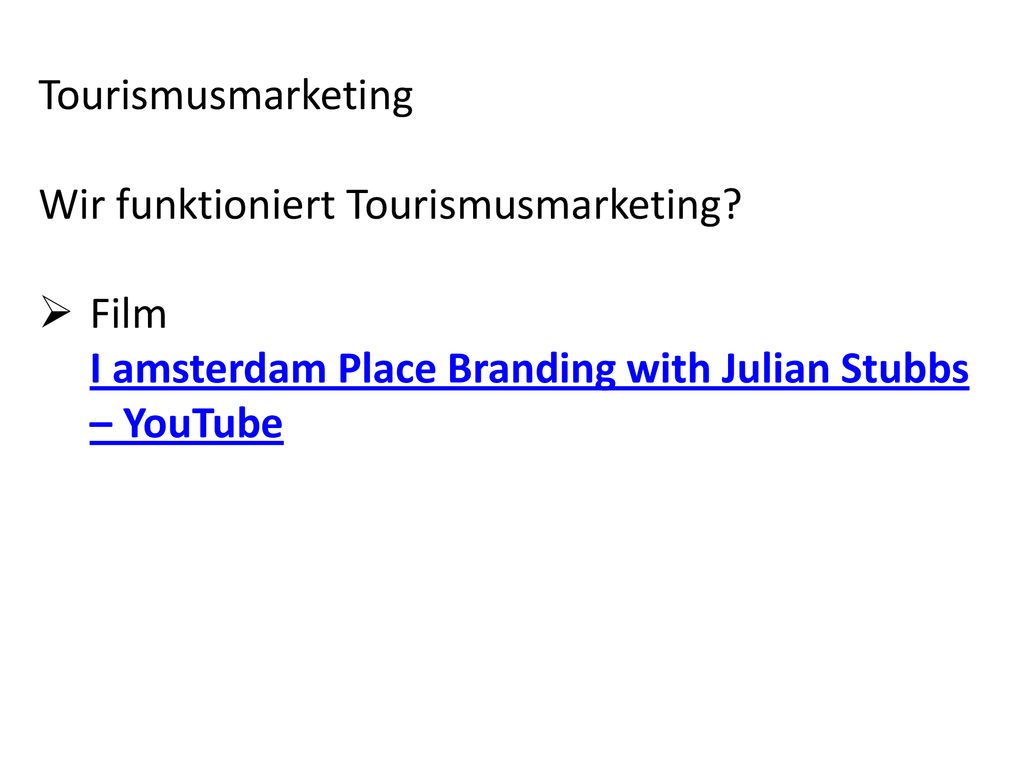Click the dash before YouTube
Image resolution: width=1024 pixels, height=768 pixels.
[101, 425]
